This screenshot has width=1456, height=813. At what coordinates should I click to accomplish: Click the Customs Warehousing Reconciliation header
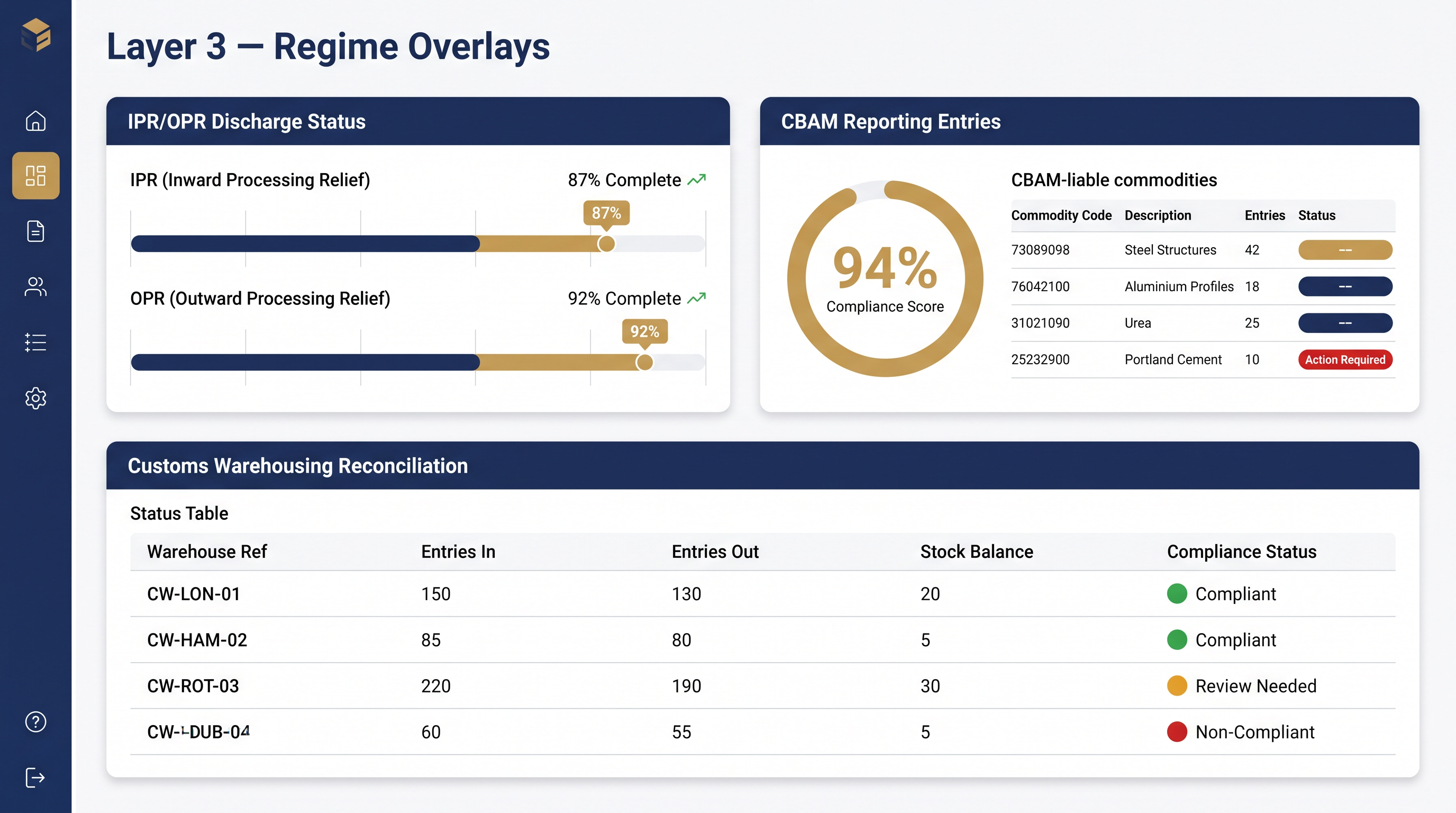[x=762, y=465]
